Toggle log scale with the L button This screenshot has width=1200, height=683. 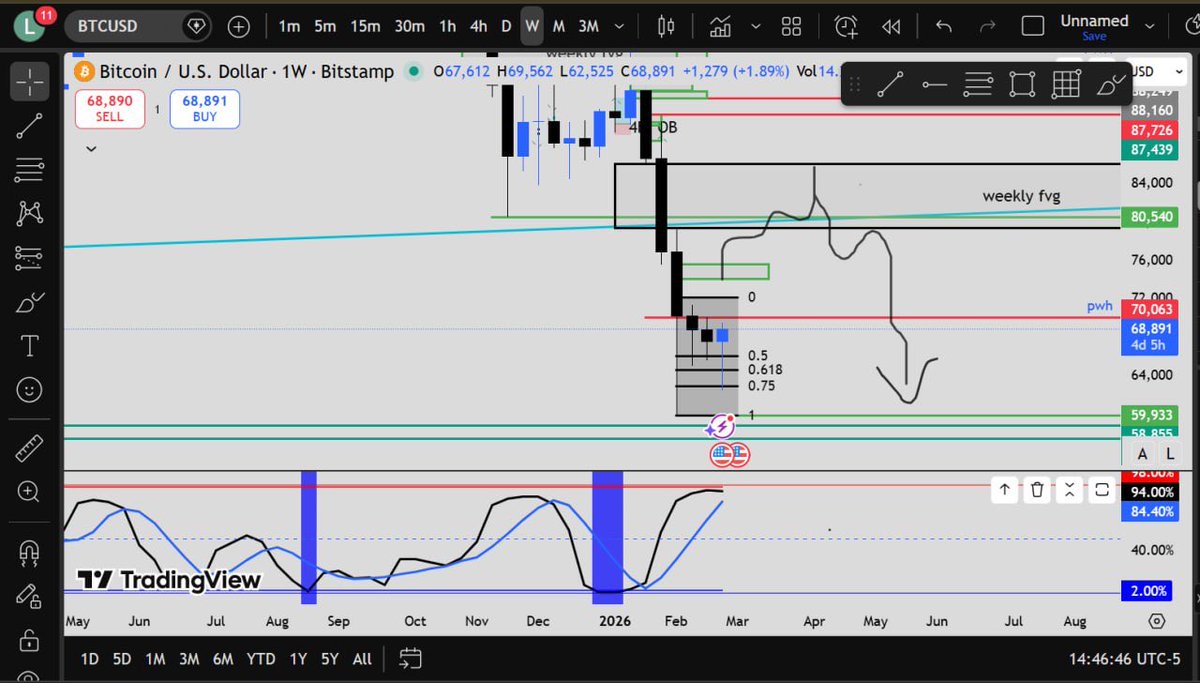(x=1169, y=454)
